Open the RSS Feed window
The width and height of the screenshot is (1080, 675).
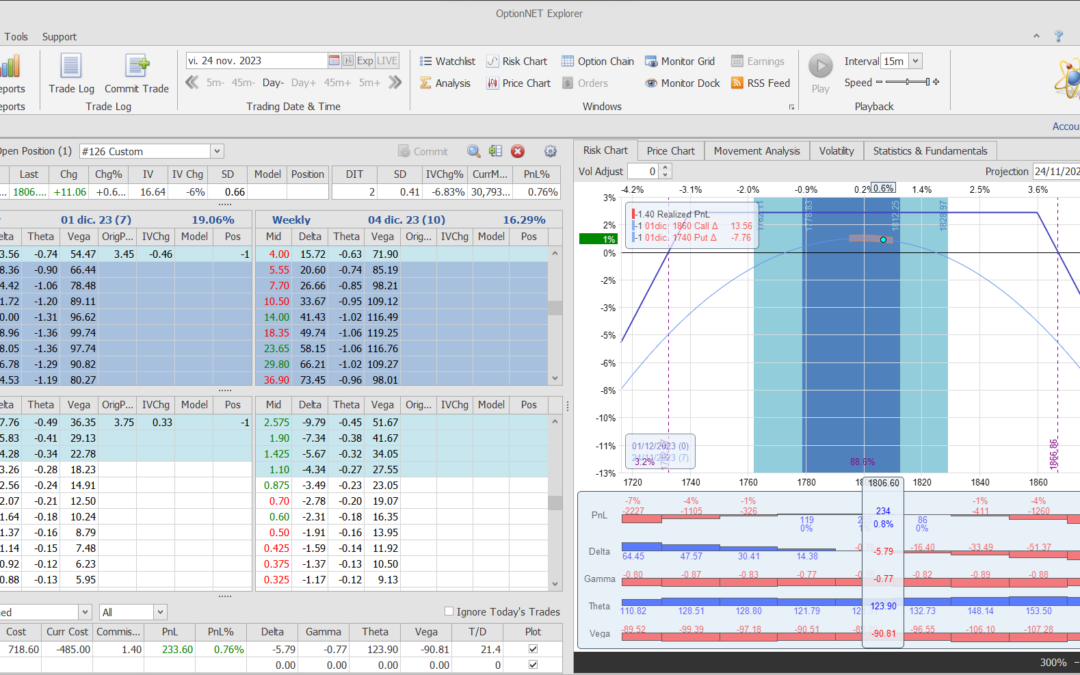[760, 83]
